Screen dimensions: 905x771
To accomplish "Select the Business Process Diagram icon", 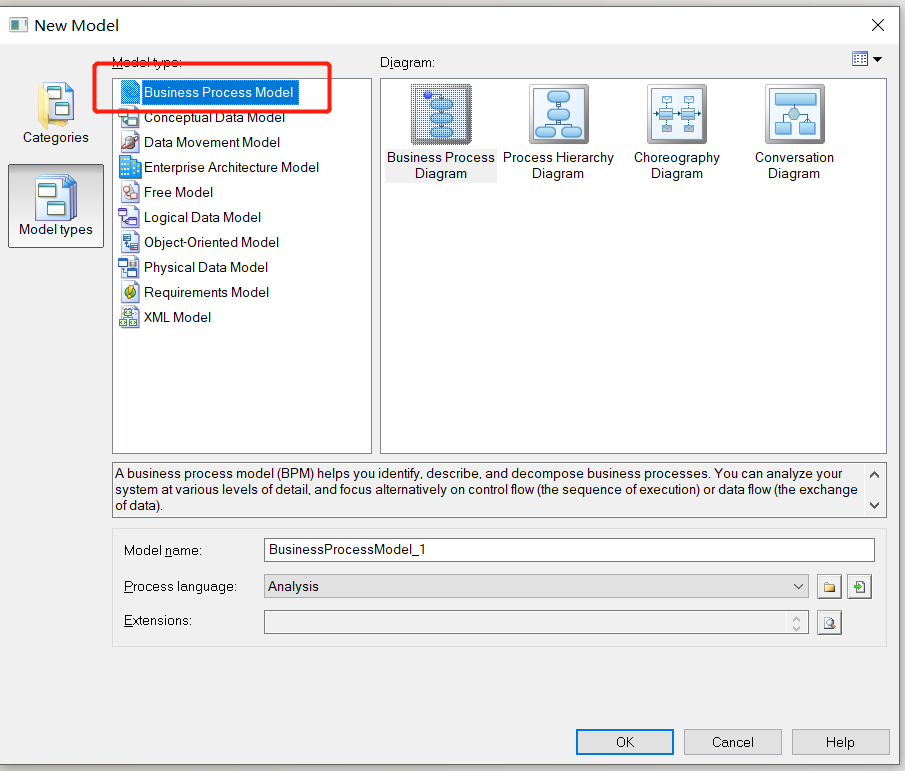I will [441, 114].
